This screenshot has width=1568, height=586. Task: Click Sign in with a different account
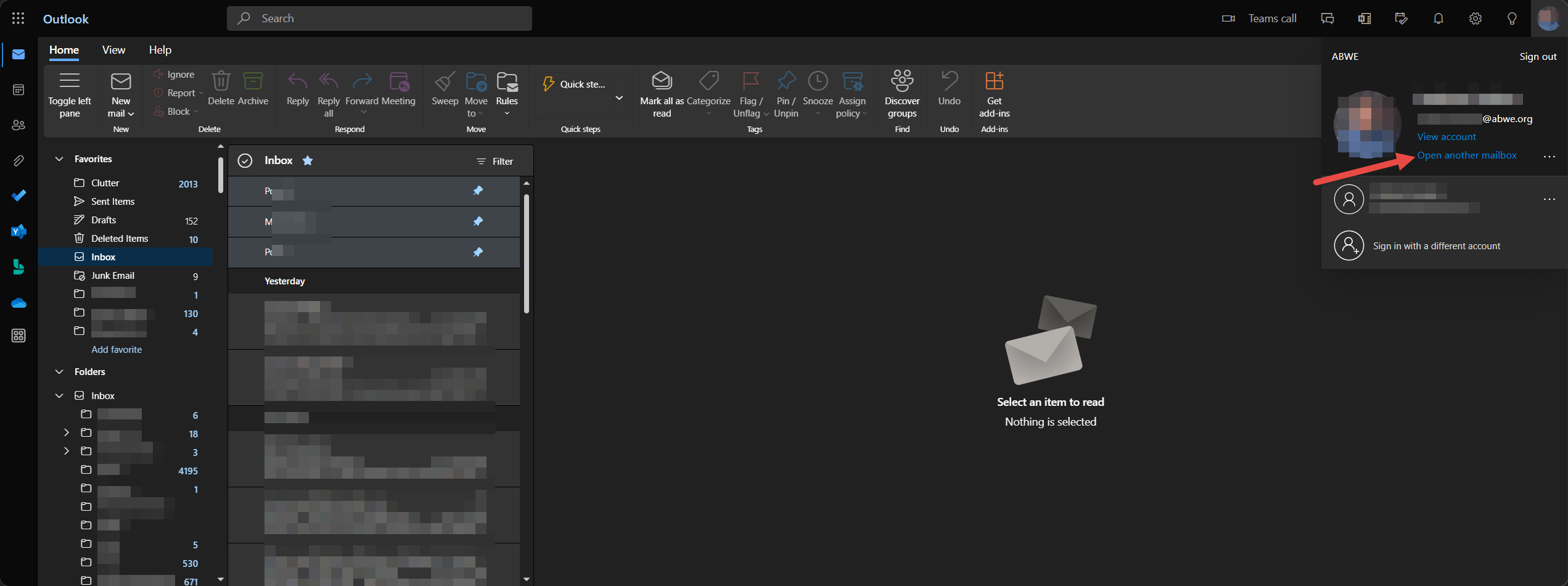[1437, 246]
